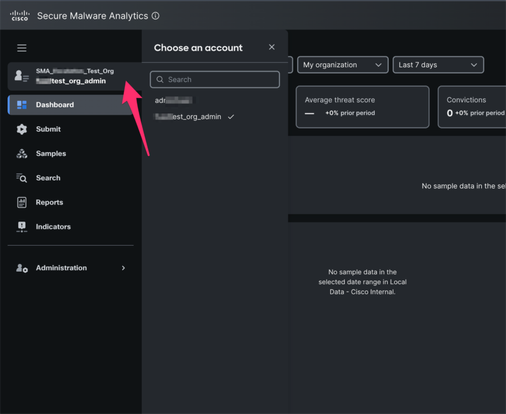The height and width of the screenshot is (414, 506).
Task: Click the Cisco logo
Action: point(20,16)
